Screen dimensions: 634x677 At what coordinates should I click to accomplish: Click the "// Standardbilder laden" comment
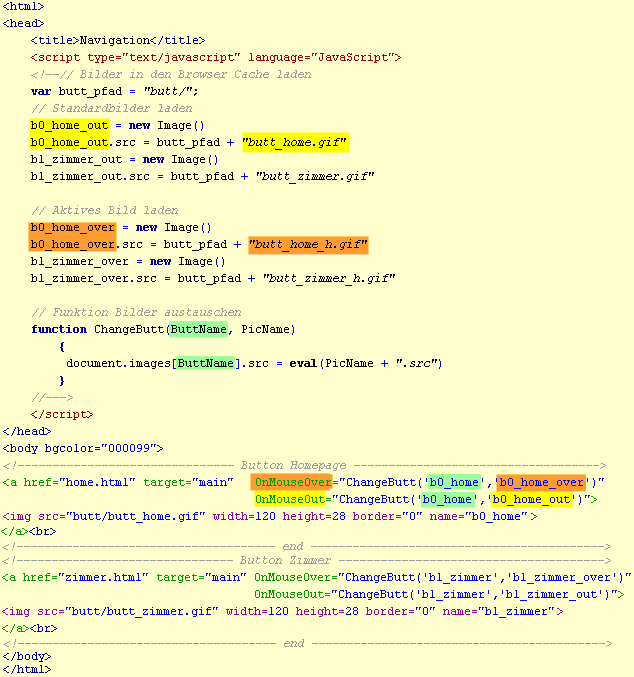click(111, 108)
